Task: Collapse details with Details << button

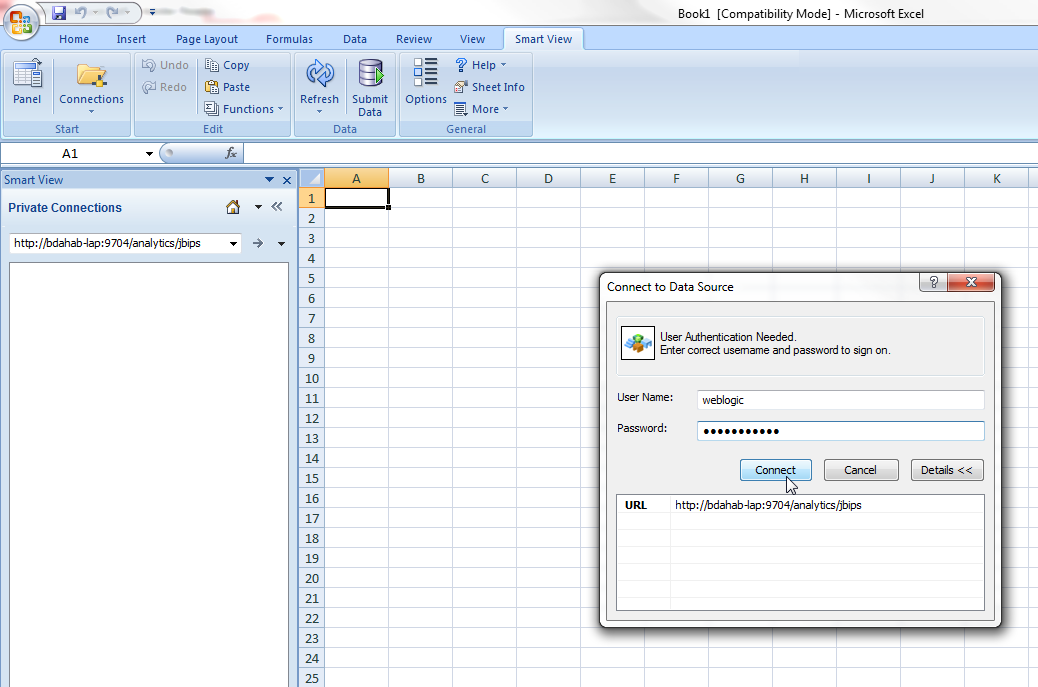Action: tap(947, 470)
